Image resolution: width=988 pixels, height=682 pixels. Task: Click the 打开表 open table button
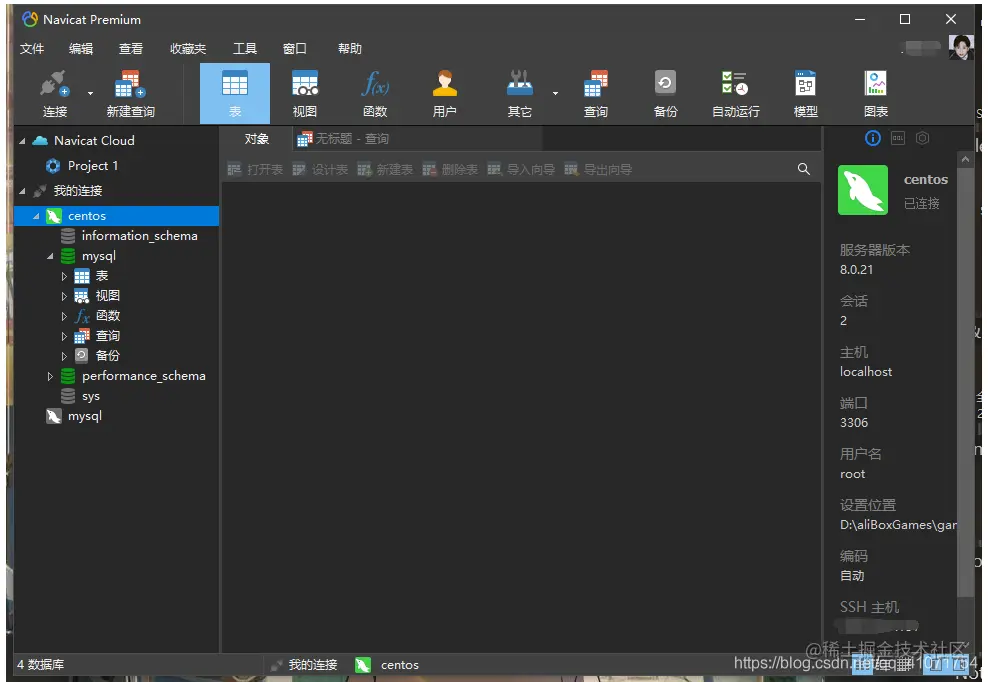click(x=255, y=170)
